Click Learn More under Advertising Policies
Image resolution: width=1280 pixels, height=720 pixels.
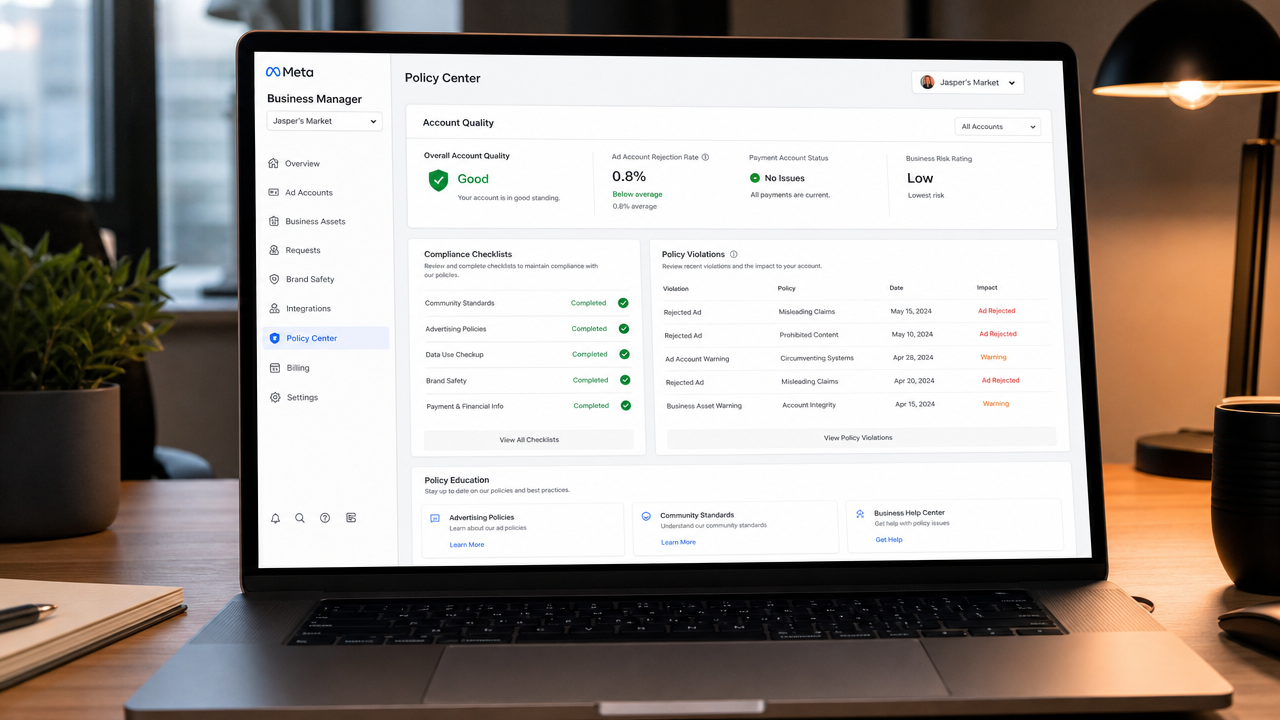pyautogui.click(x=467, y=545)
